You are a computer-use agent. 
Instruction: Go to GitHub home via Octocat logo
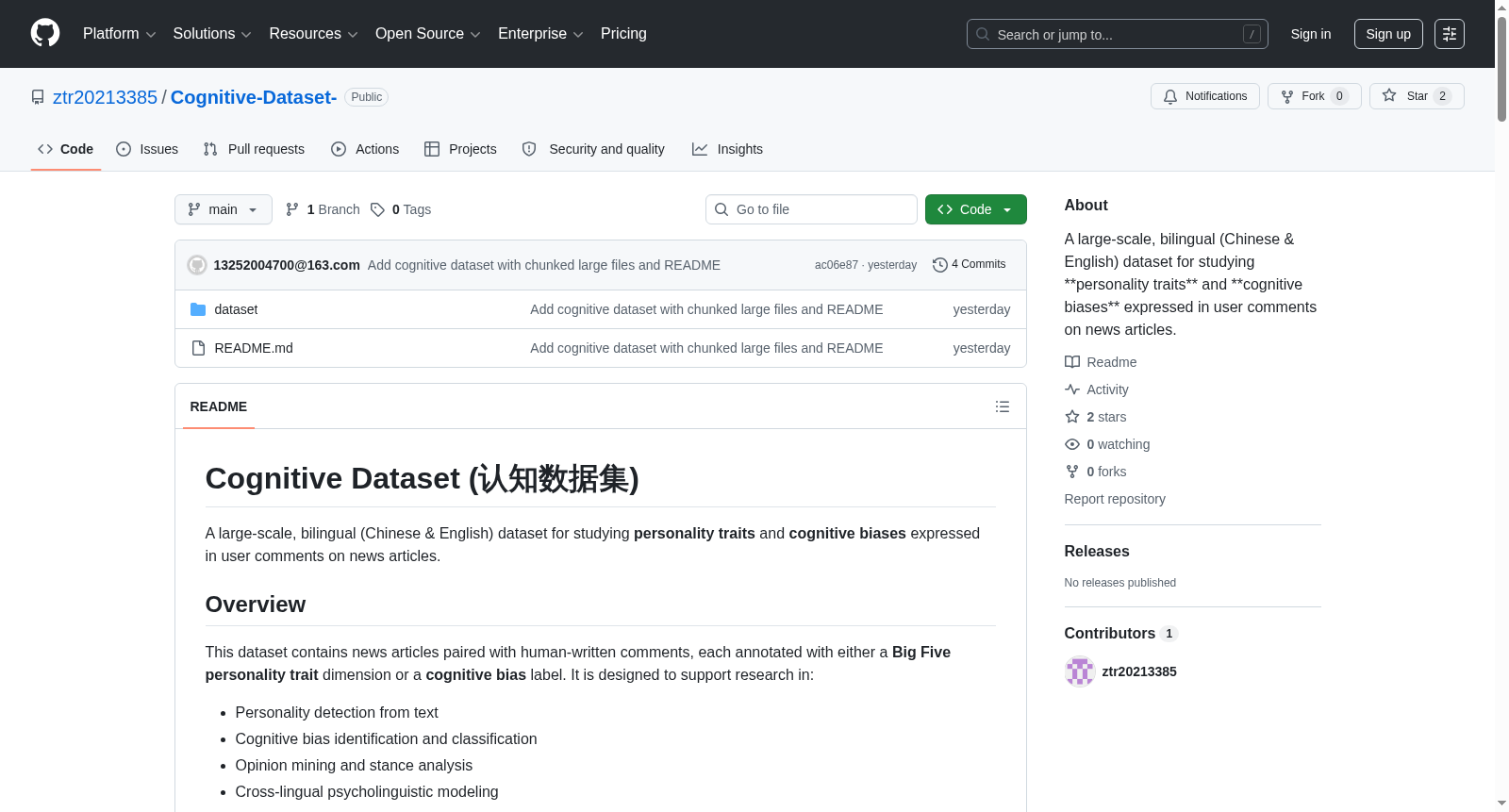pyautogui.click(x=45, y=33)
